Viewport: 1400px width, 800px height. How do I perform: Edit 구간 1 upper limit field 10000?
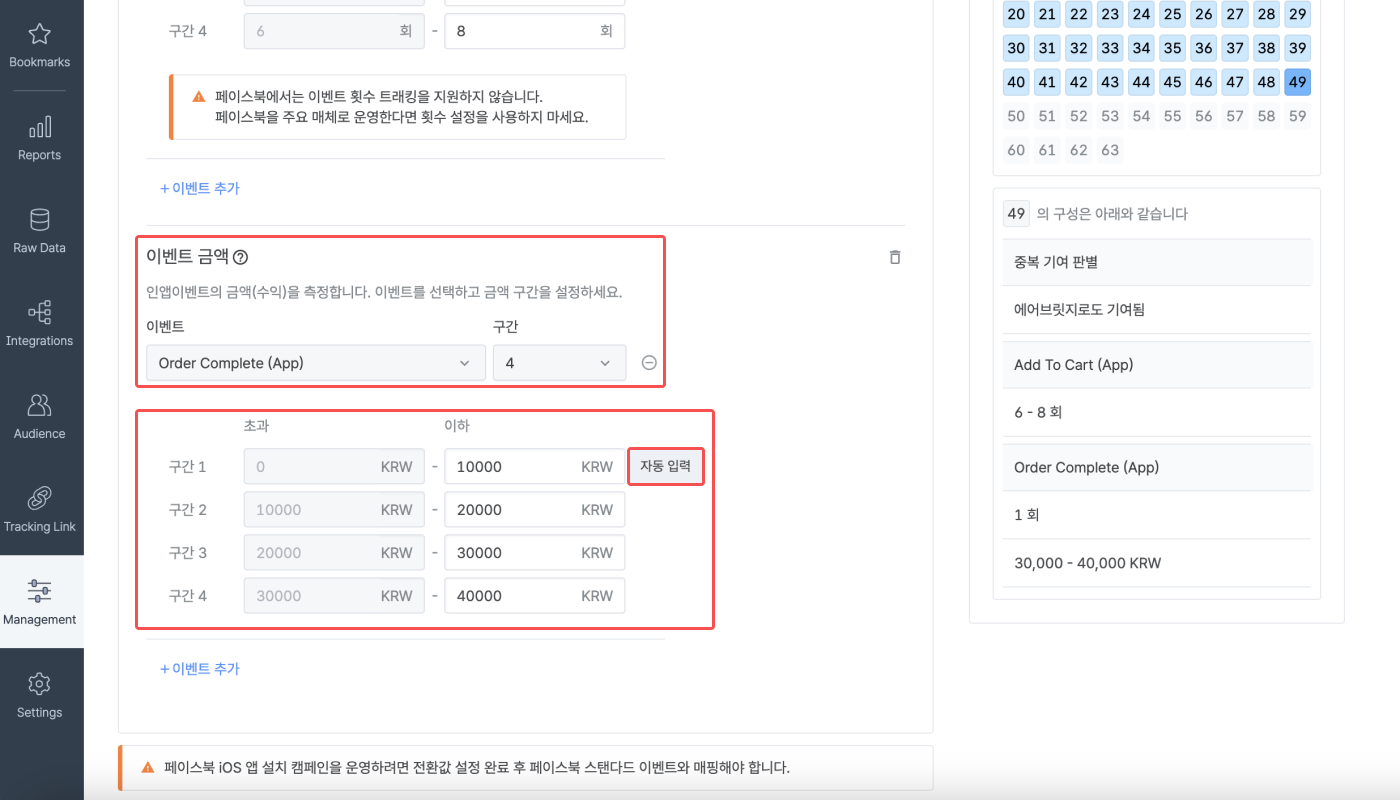coord(535,467)
